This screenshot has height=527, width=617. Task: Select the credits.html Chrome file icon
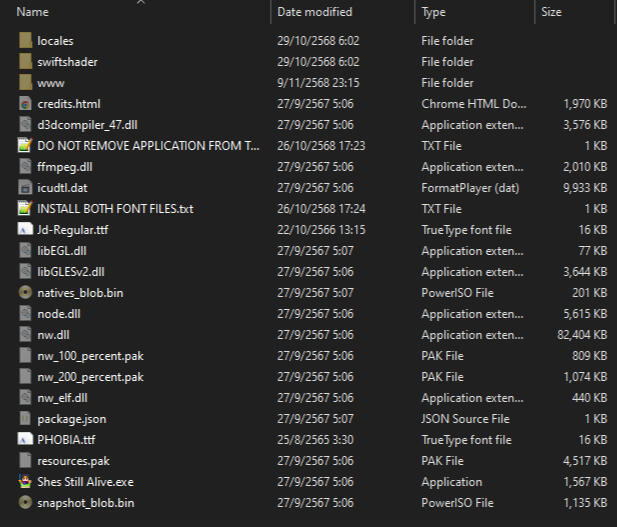point(25,104)
